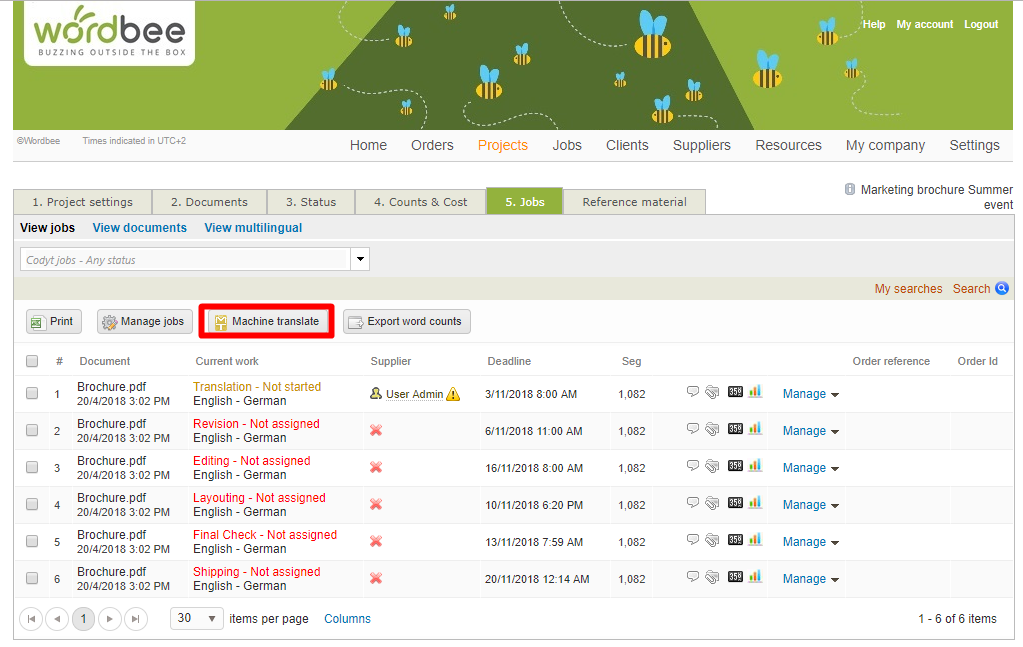Click warning triangle next to User Admin
Image resolution: width=1023 pixels, height=647 pixels.
[453, 394]
